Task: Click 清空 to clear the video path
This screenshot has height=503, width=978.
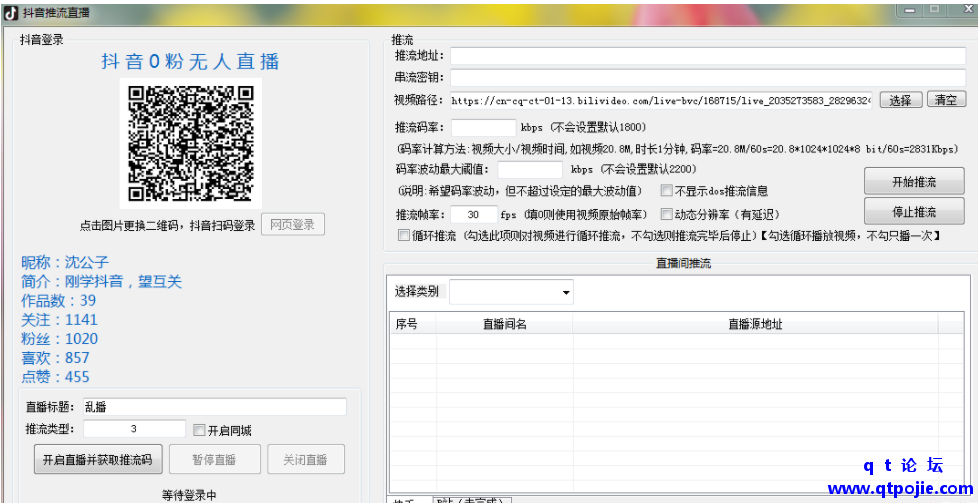Action: click(946, 100)
